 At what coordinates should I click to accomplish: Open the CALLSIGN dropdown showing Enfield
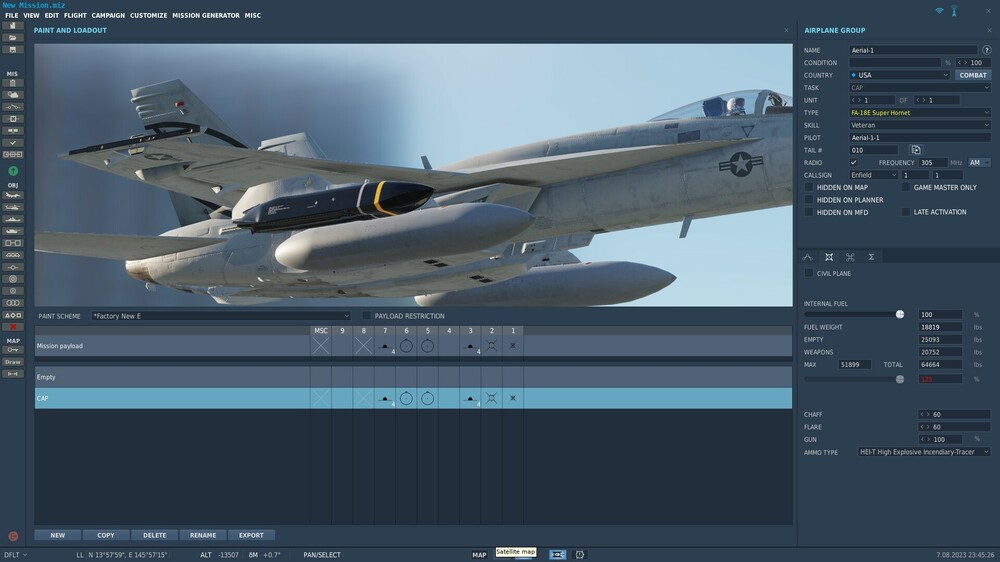(873, 175)
